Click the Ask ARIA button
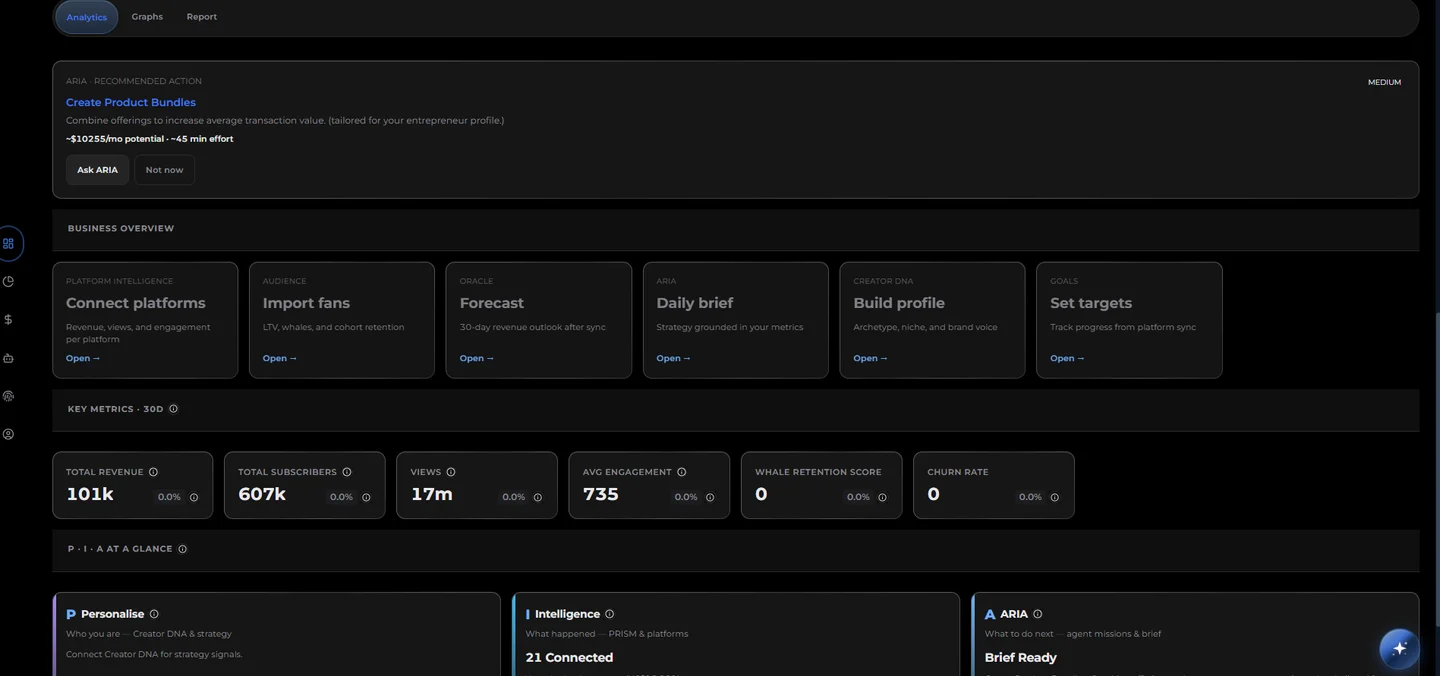Image resolution: width=1440 pixels, height=676 pixels. point(97,170)
